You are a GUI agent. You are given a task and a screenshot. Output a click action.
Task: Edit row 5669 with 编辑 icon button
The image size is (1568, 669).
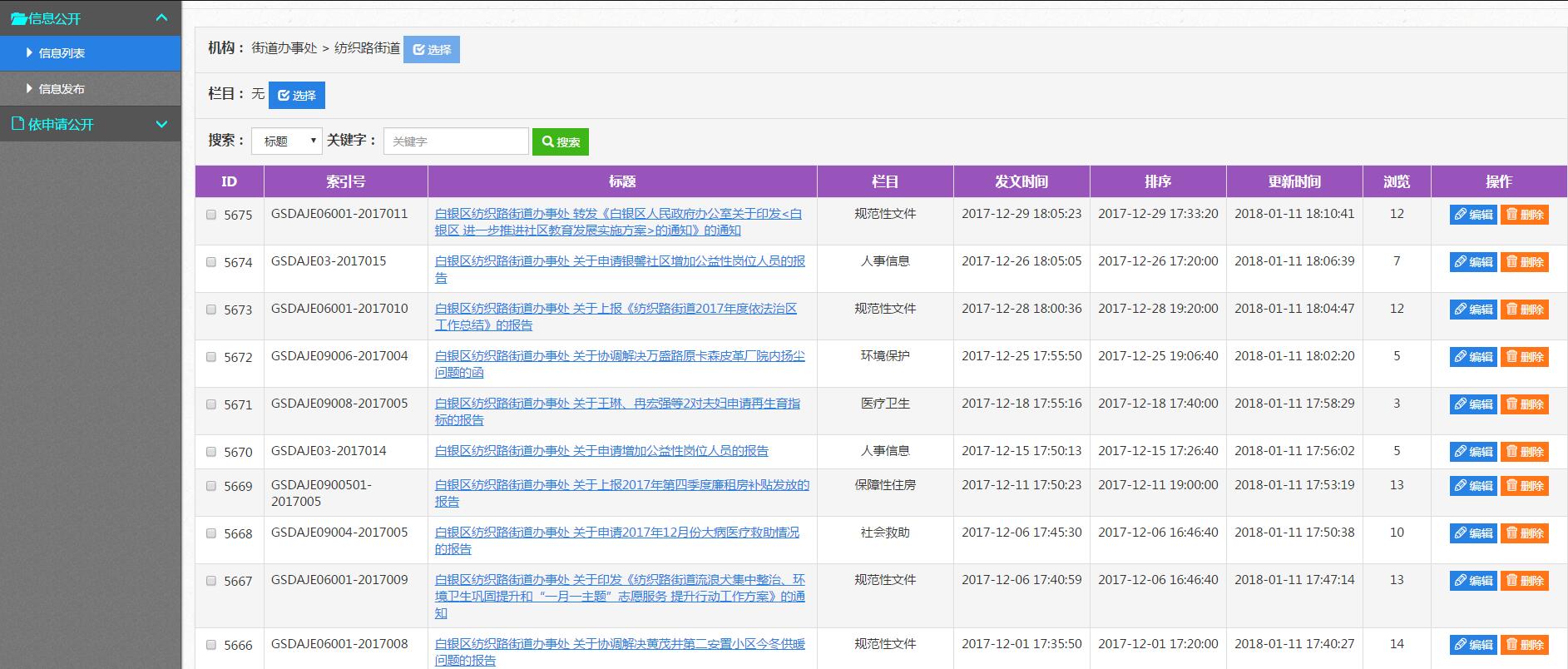tap(1473, 486)
